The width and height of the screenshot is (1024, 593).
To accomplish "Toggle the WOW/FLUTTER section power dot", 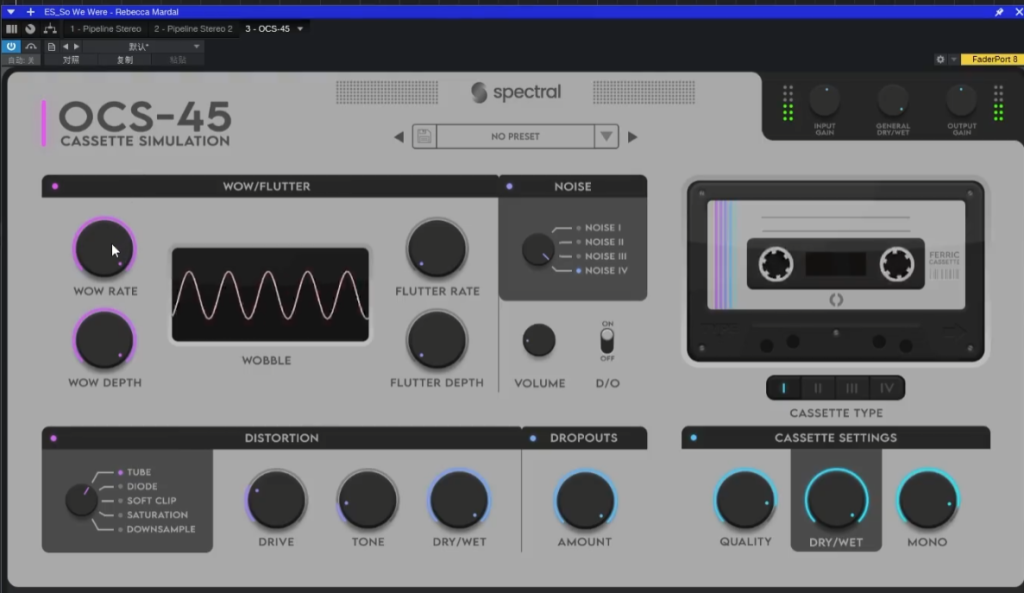I will (55, 186).
